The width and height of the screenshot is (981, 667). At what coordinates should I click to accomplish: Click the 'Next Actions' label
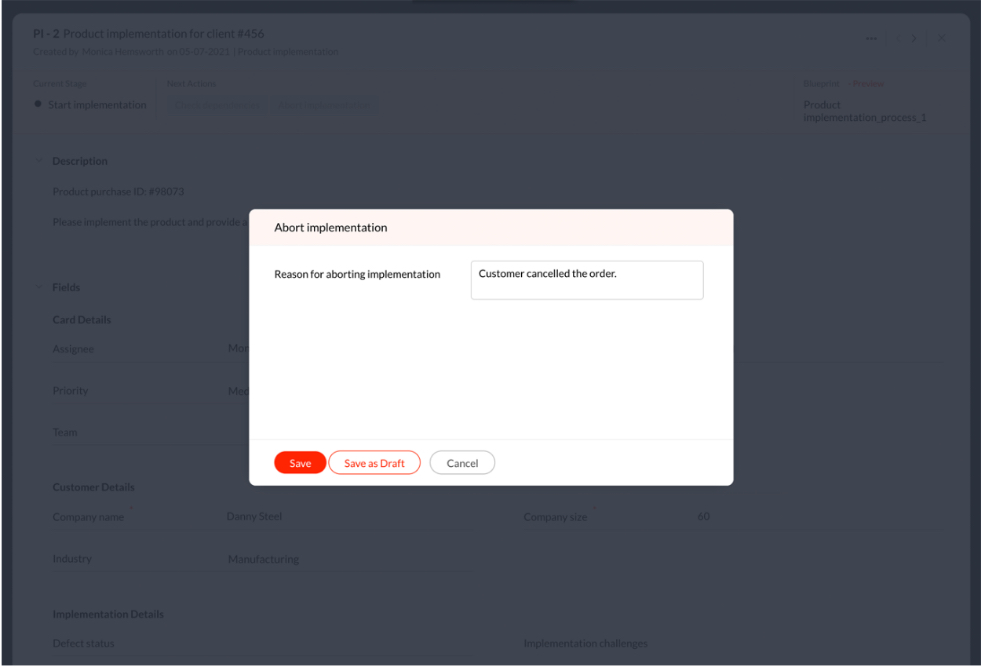[191, 84]
